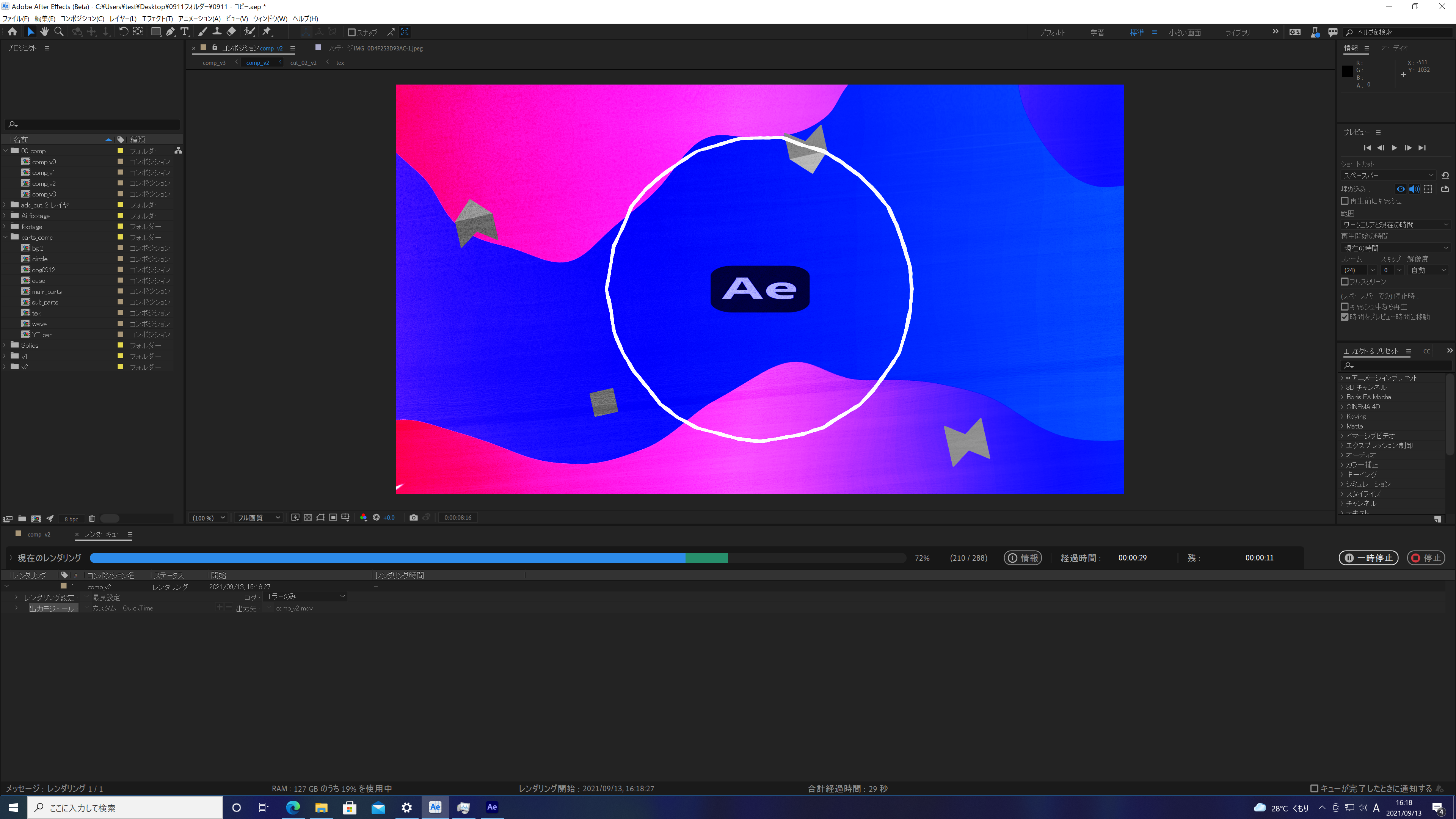Enable the スナップ snapping checkbox
Image resolution: width=1456 pixels, height=819 pixels.
click(351, 32)
